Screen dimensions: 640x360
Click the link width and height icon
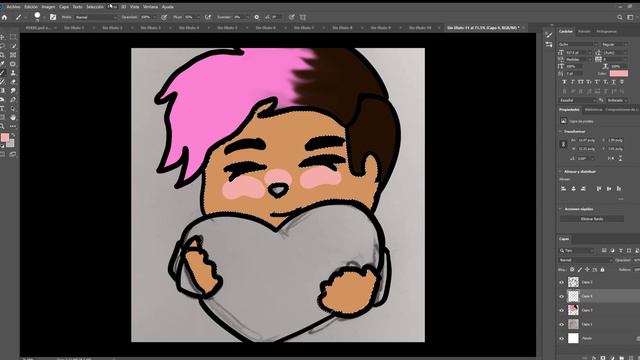pos(563,144)
